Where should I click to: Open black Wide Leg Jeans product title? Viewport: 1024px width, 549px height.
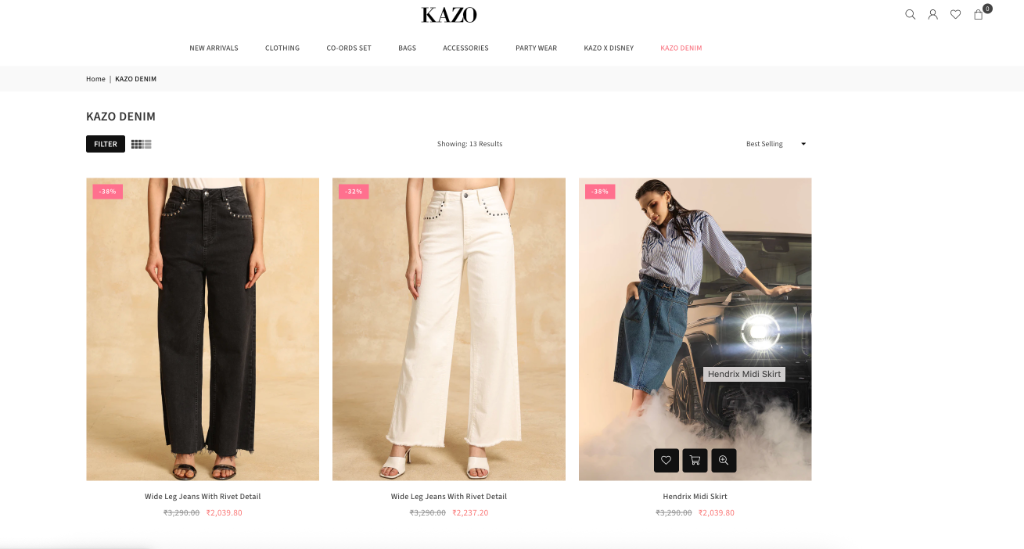[202, 496]
